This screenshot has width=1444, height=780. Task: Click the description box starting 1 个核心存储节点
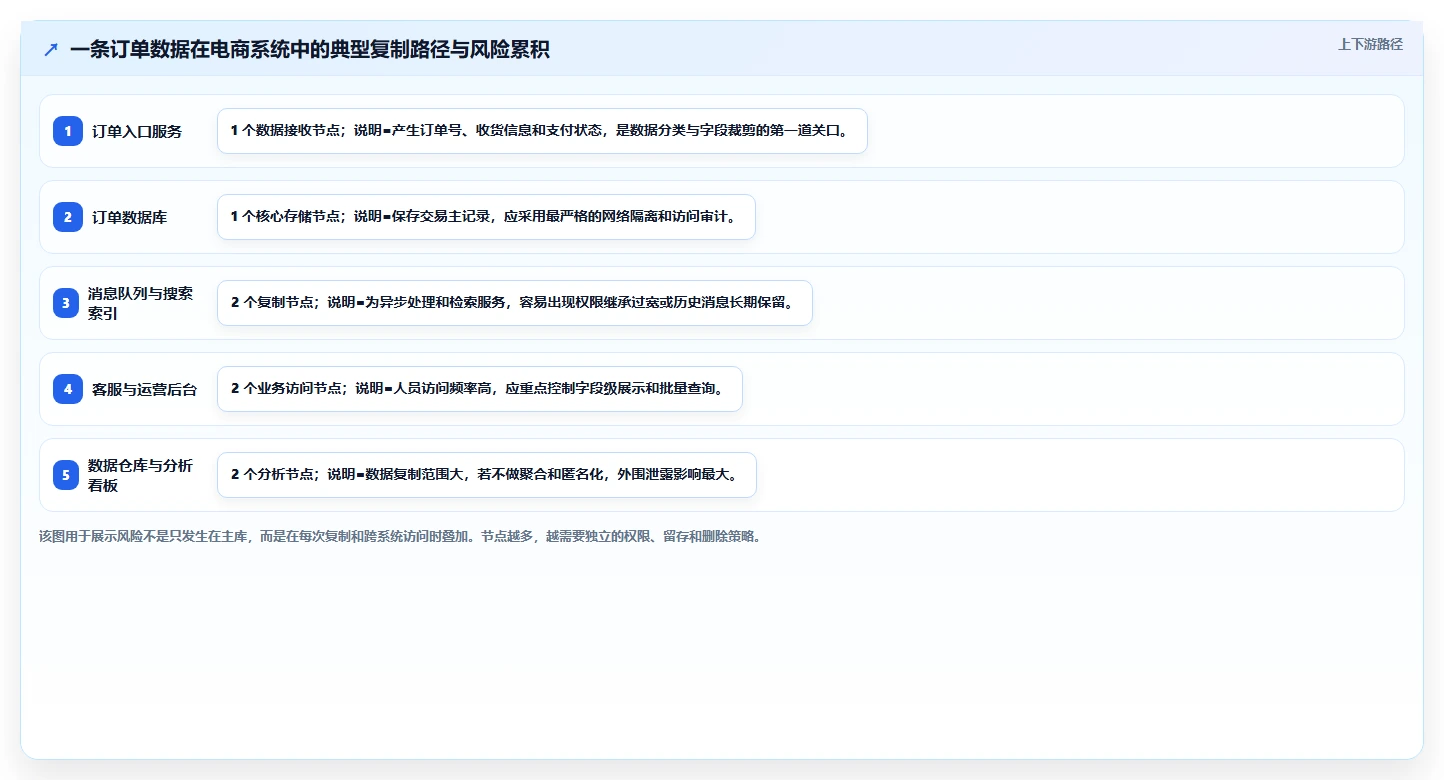coord(486,217)
